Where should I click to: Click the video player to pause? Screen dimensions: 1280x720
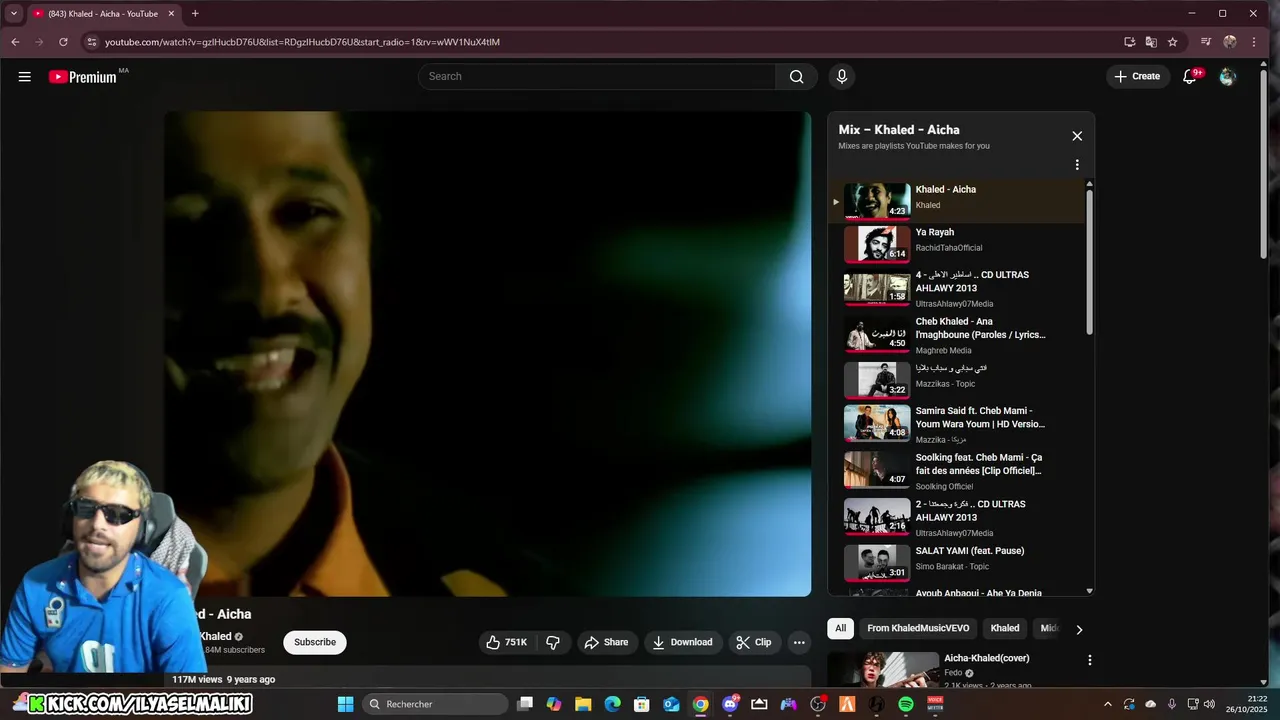coord(488,353)
